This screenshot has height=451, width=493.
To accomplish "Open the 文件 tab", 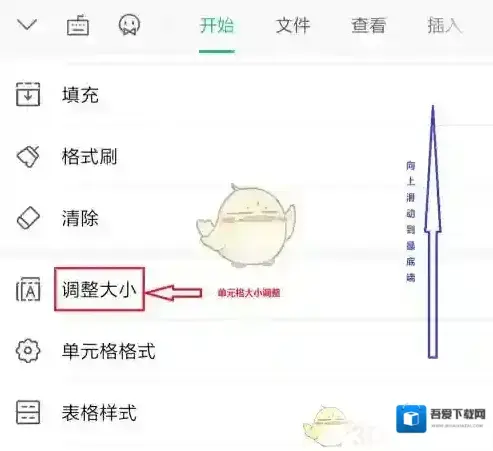I will pyautogui.click(x=293, y=25).
